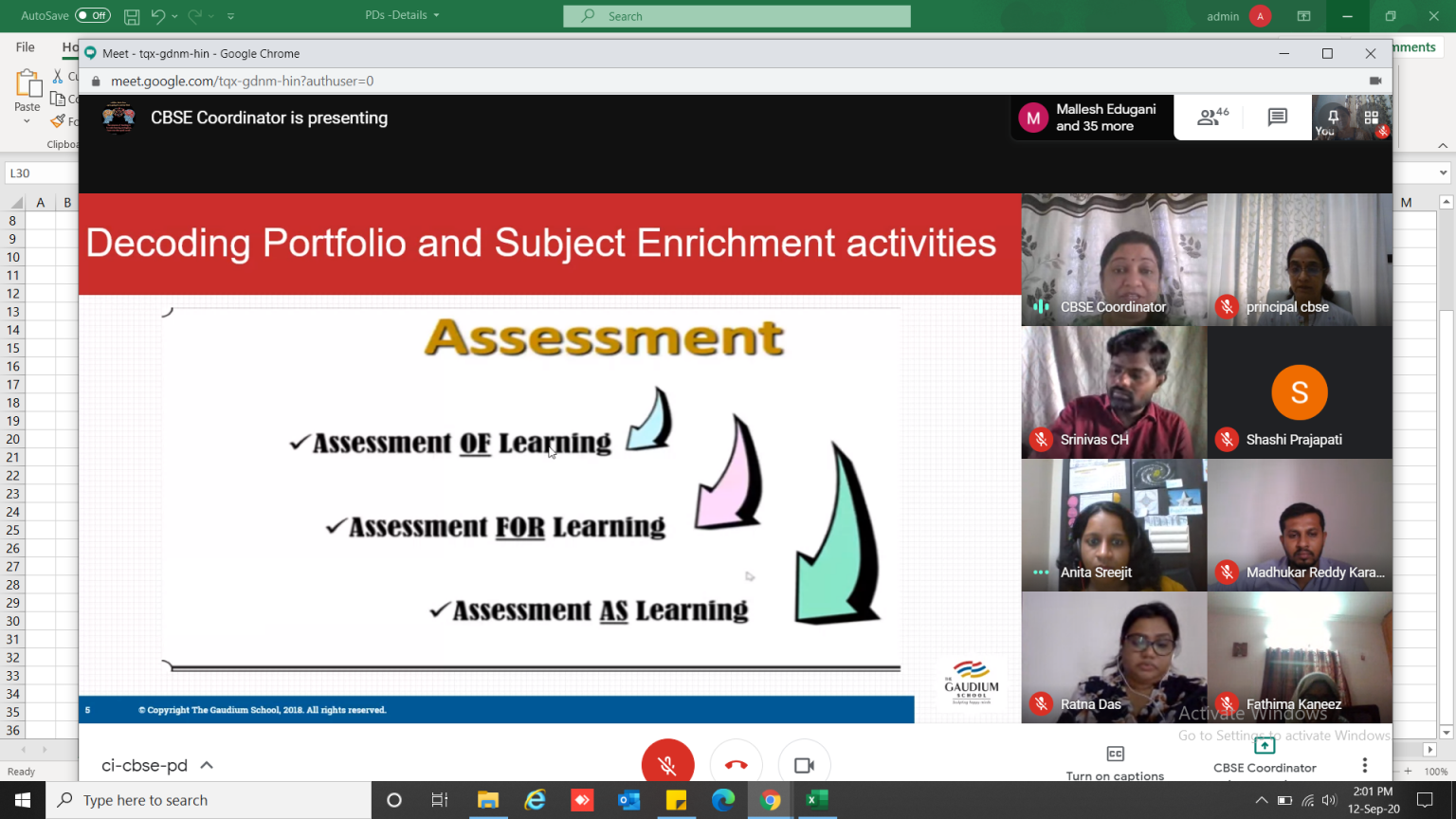Select column A header in Excel
Screen dimensions: 1456x819
40,202
